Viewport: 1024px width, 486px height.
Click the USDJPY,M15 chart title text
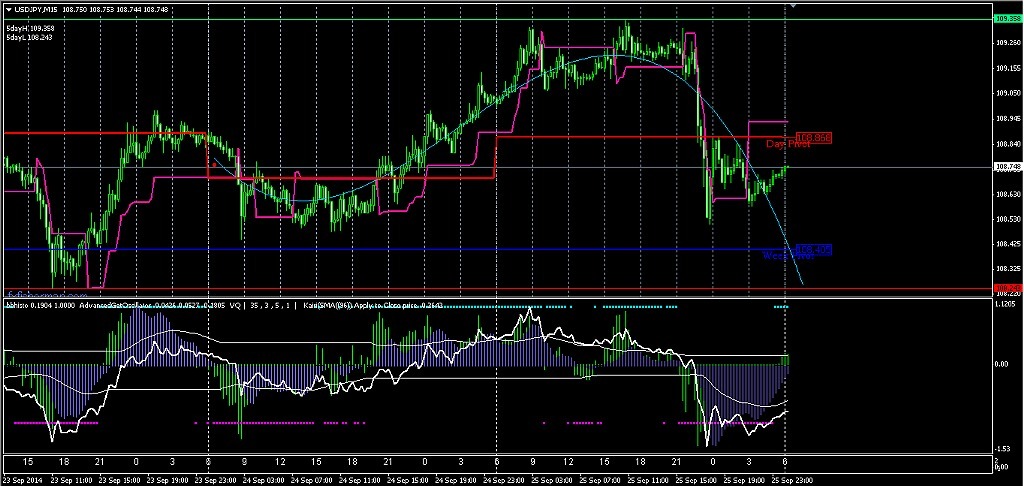coord(38,10)
